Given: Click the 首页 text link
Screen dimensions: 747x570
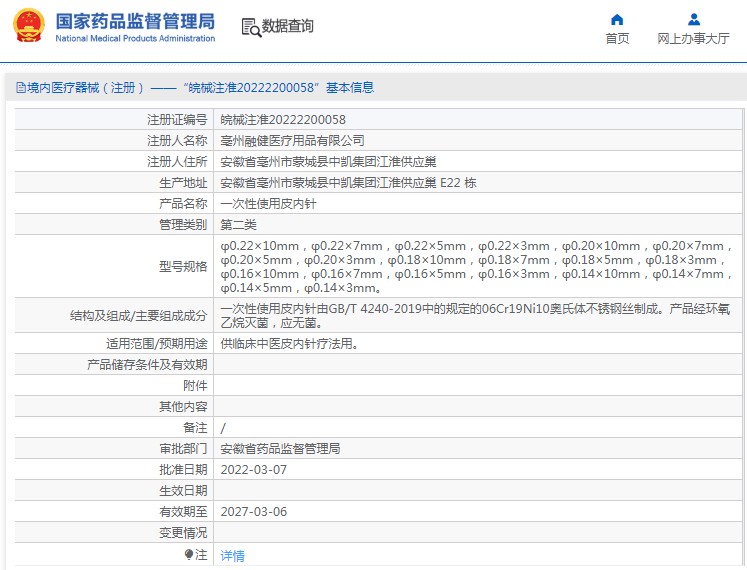Looking at the screenshot, I should tap(617, 38).
